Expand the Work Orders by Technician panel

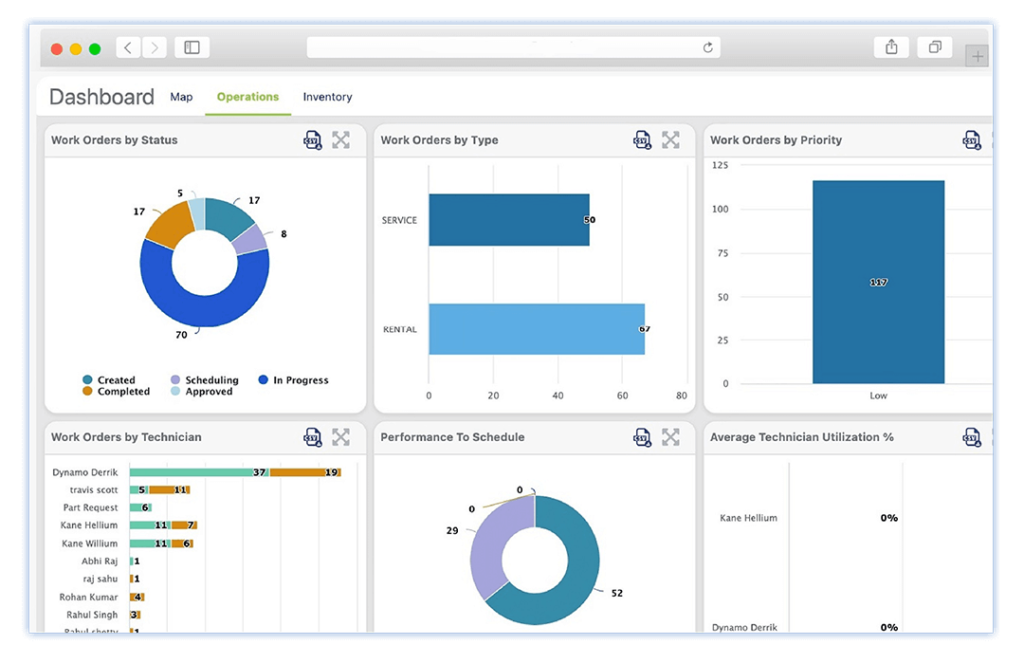(340, 437)
